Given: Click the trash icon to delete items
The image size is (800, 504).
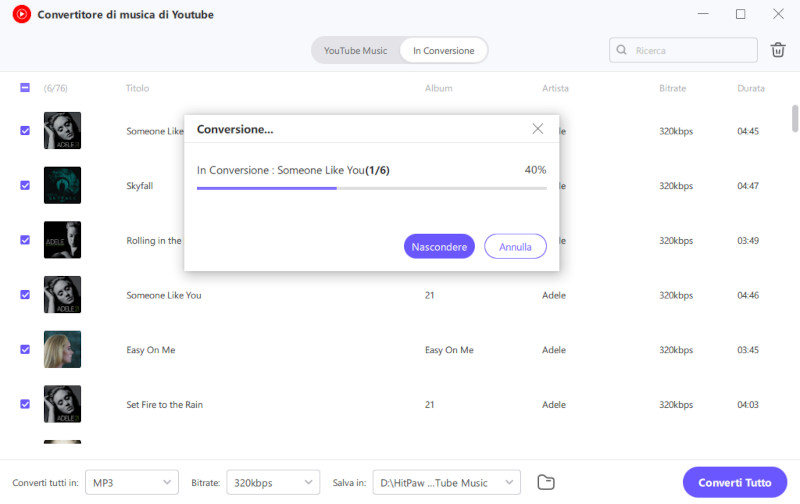Looking at the screenshot, I should coord(778,50).
